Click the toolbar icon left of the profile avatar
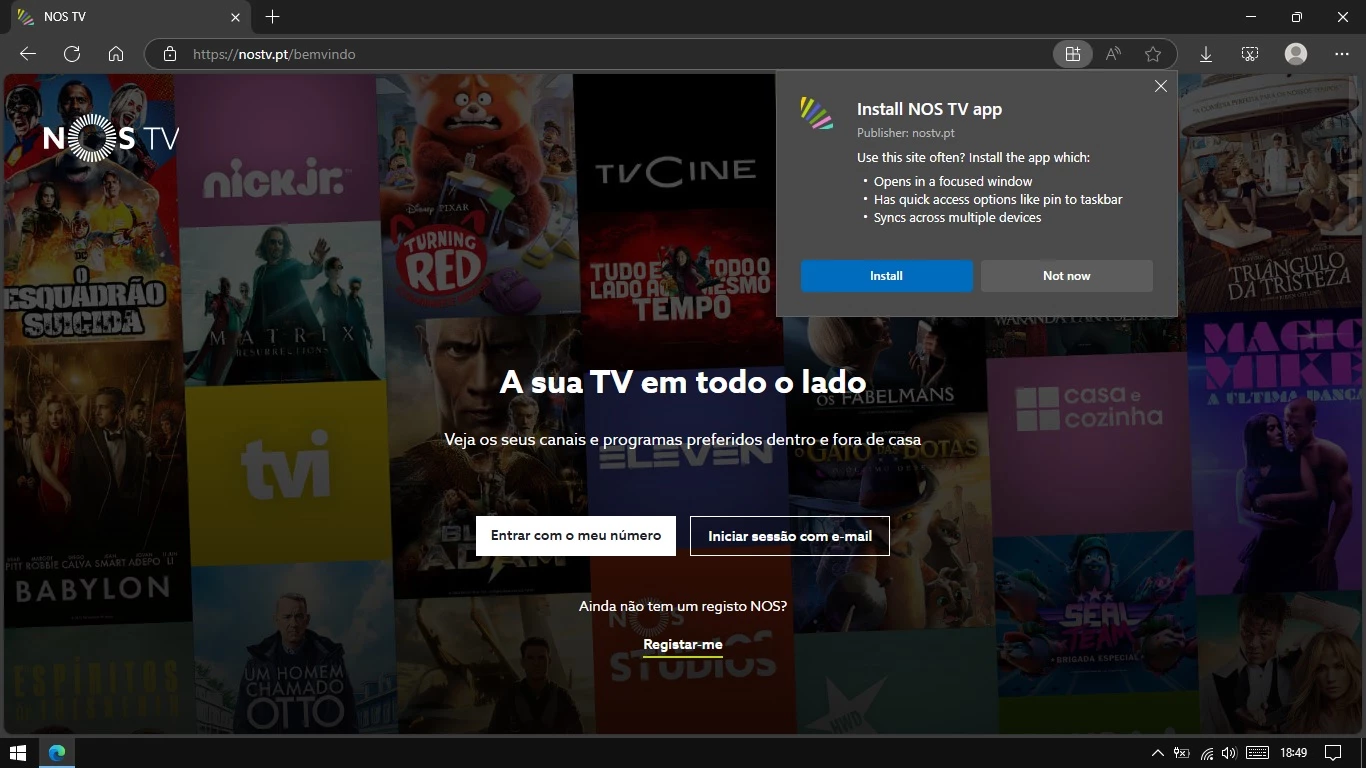 coord(1250,54)
